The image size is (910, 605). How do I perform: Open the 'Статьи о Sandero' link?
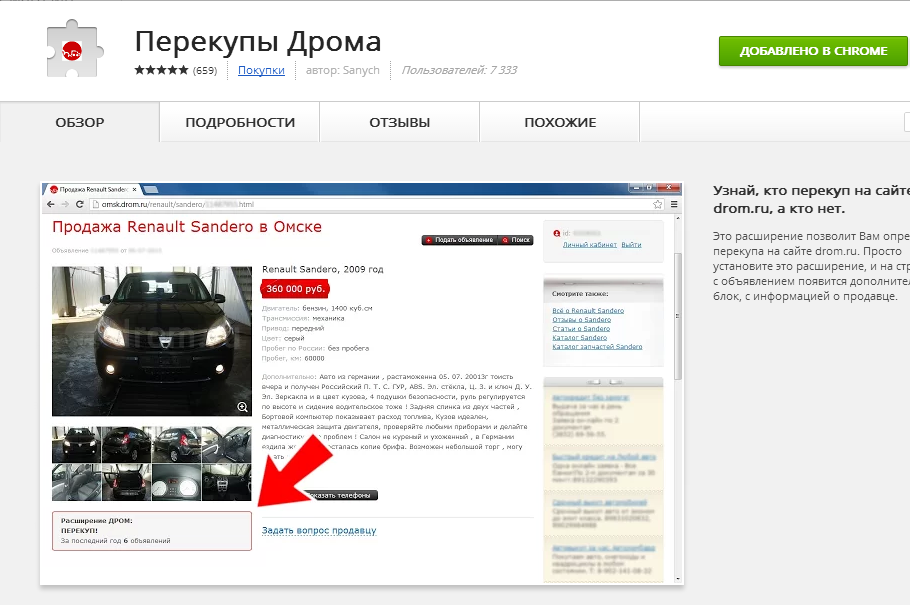click(581, 329)
